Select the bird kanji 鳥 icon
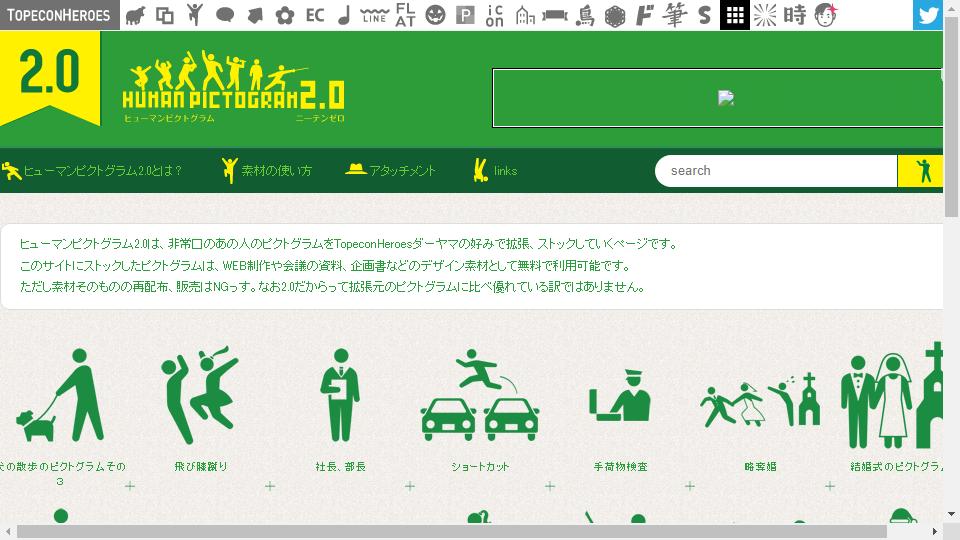Screen dimensions: 960x540 click(585, 15)
